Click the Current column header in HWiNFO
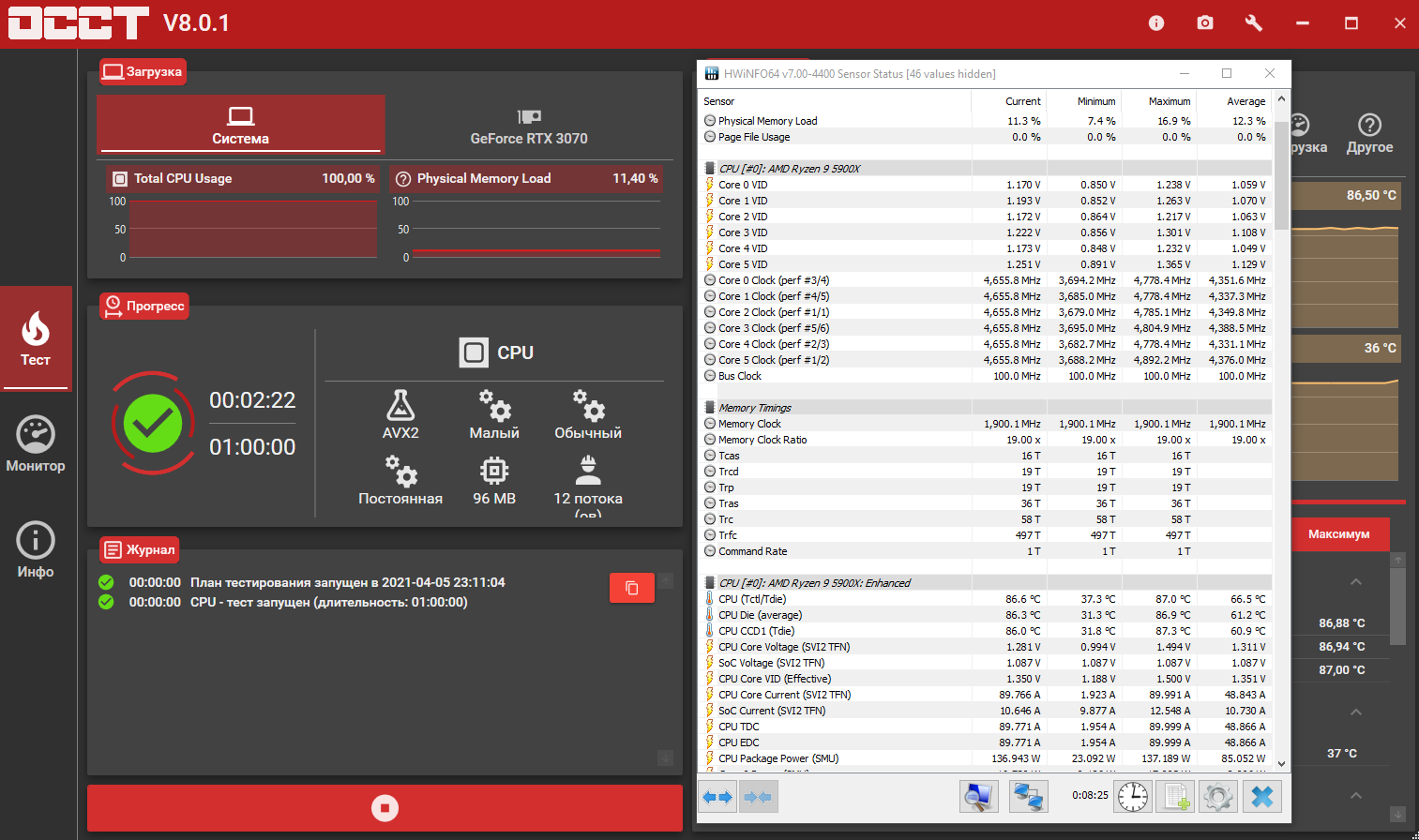The width and height of the screenshot is (1419, 840). pyautogui.click(x=1009, y=101)
